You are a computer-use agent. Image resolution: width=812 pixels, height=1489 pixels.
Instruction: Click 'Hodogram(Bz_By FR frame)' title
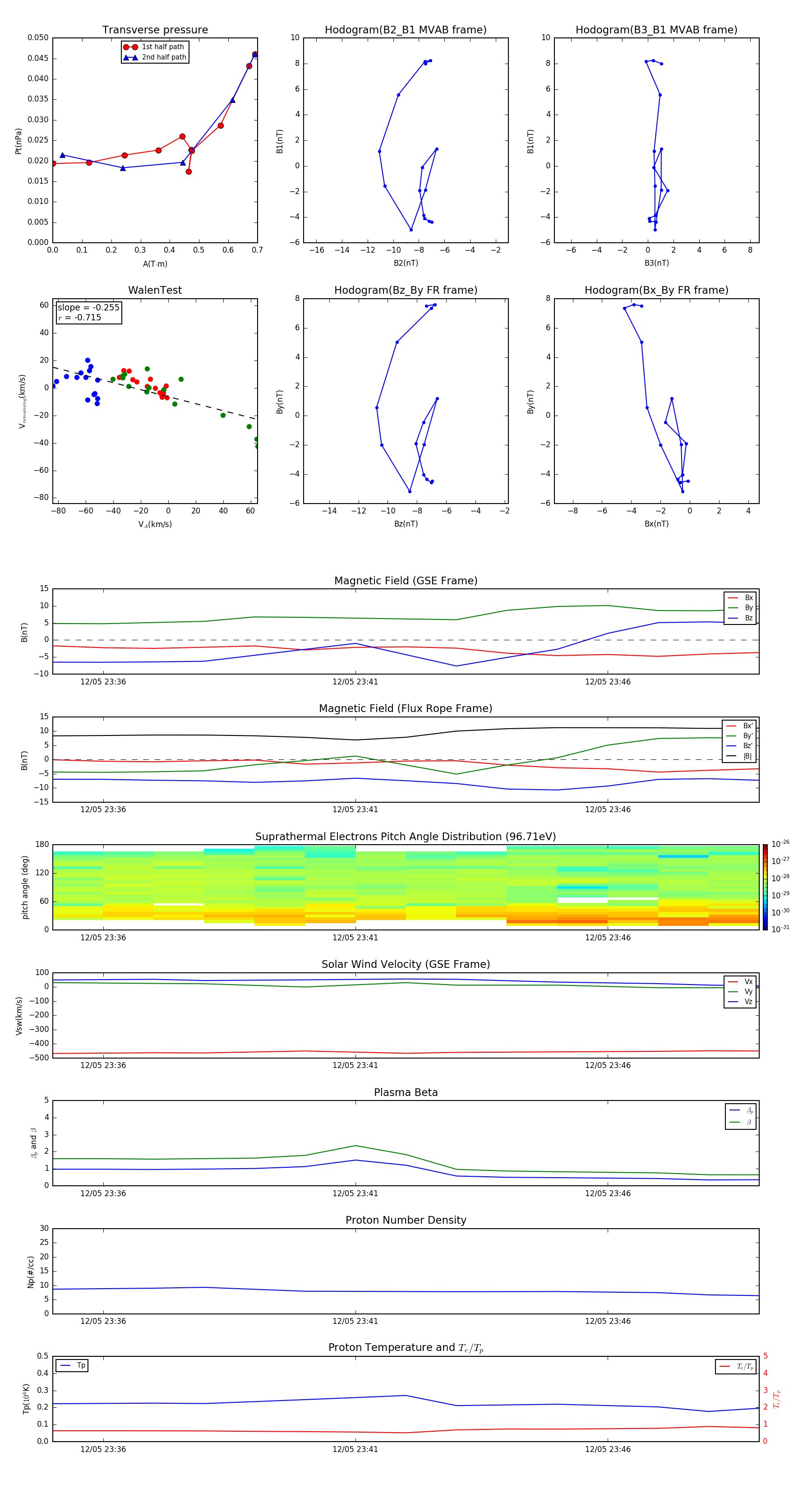[x=406, y=290]
